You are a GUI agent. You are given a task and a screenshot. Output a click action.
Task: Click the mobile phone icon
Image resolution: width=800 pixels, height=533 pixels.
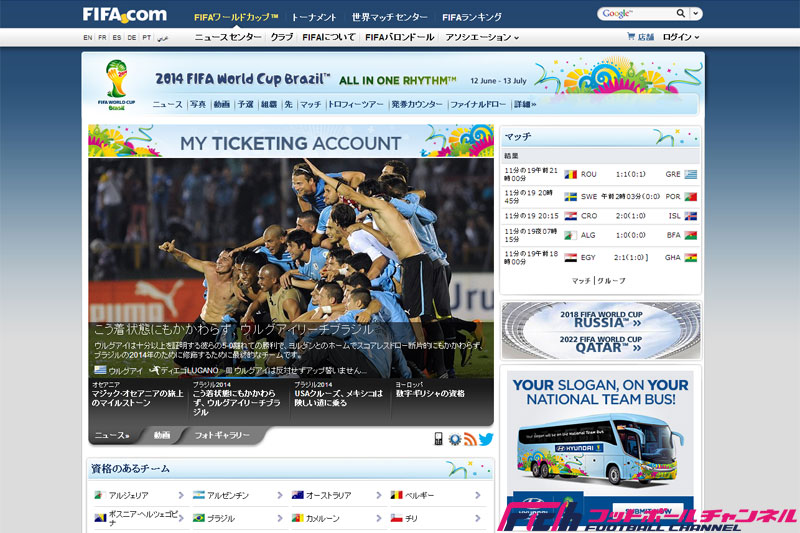point(438,438)
